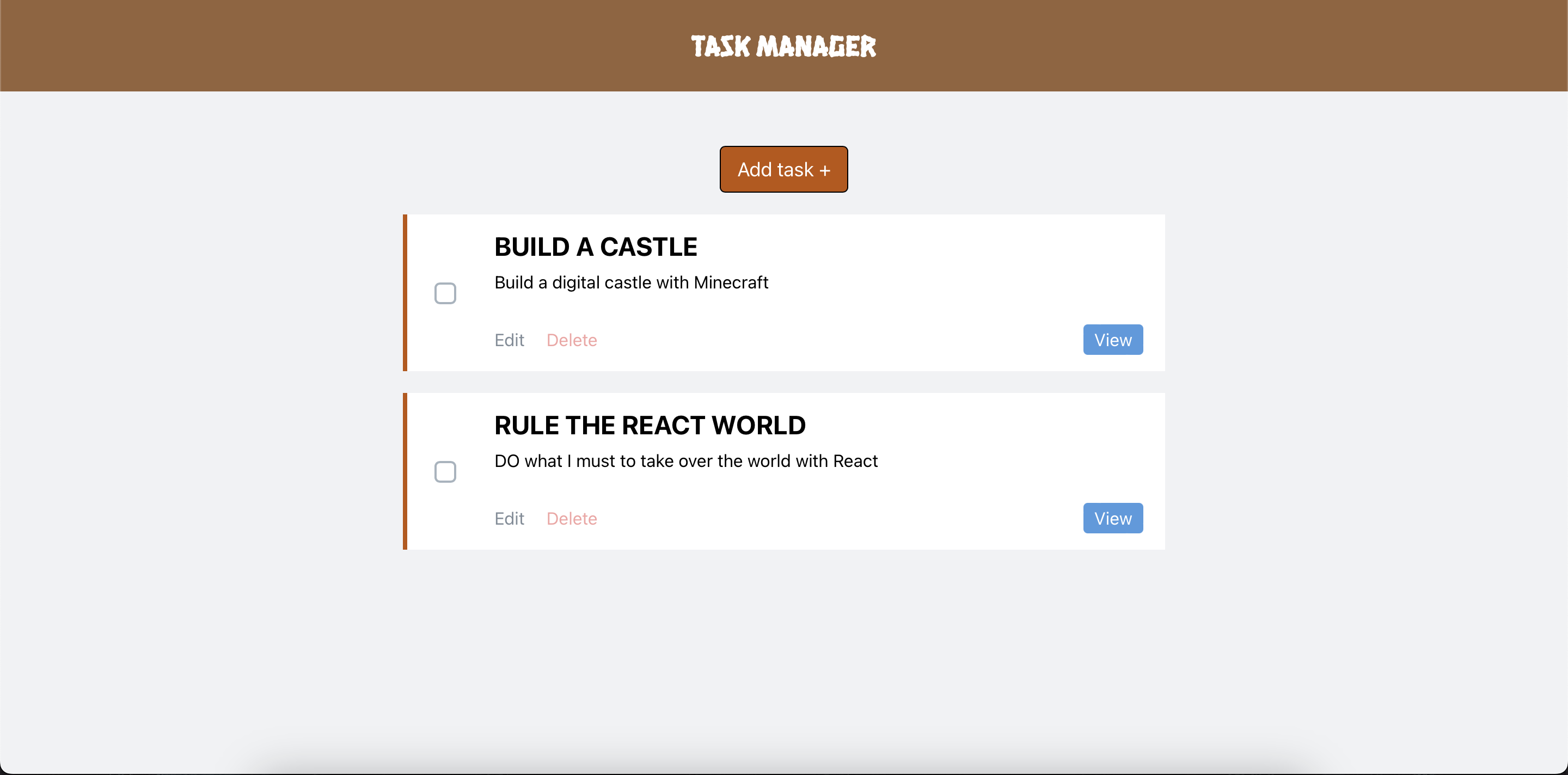Screen dimensions: 1568x775
Task: Click the RULE THE REACT WORLD heading
Action: coord(650,425)
